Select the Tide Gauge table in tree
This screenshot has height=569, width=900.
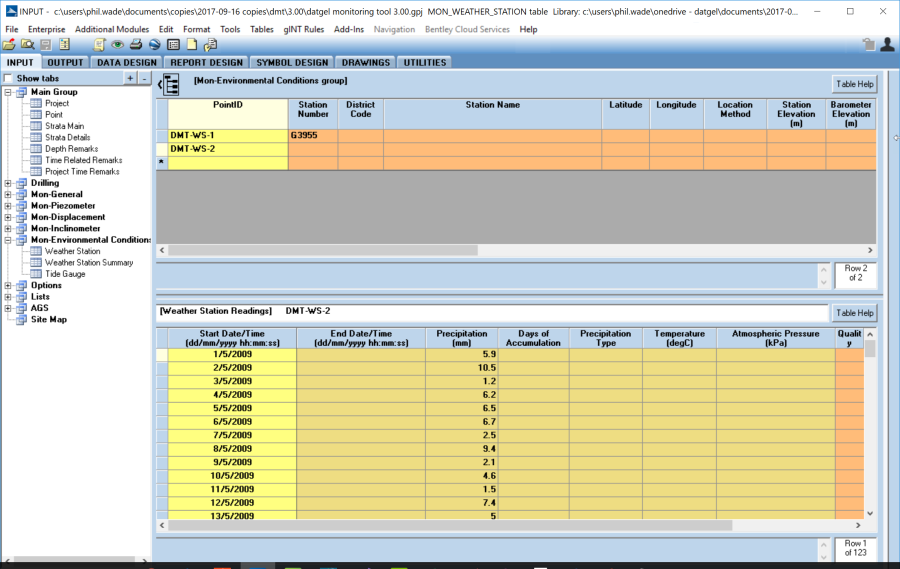click(x=65, y=274)
